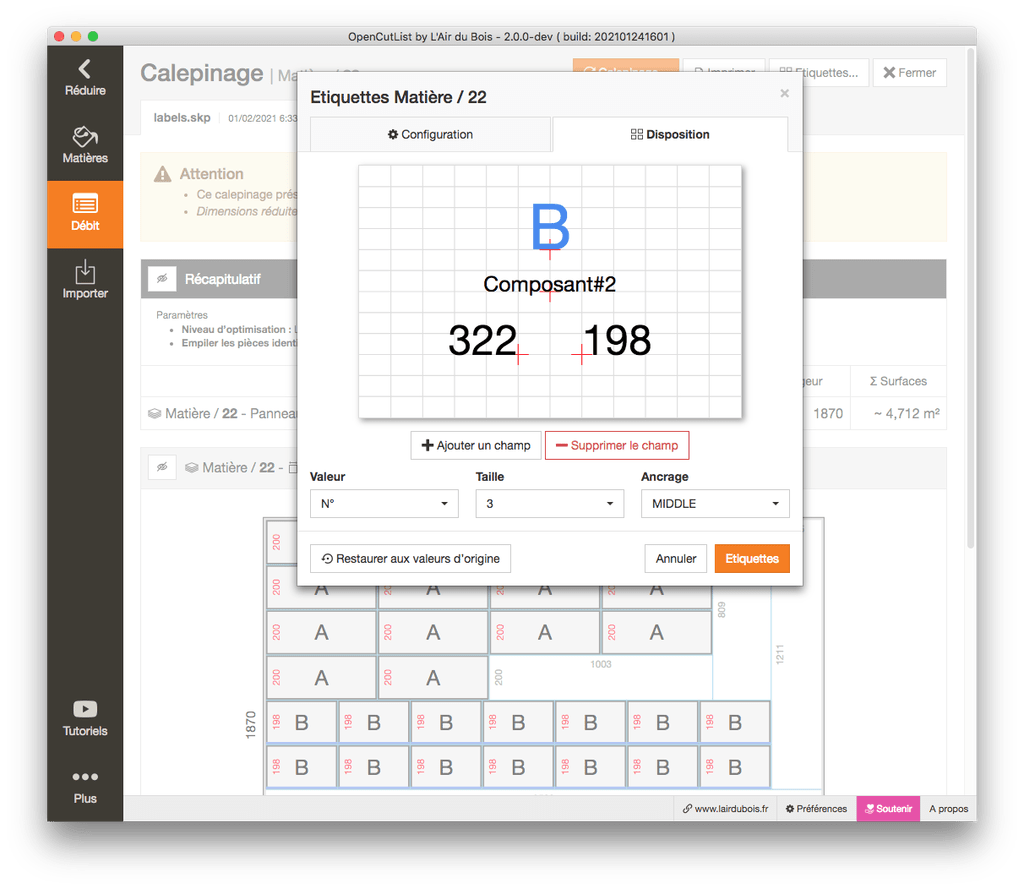The image size is (1024, 889).
Task: Toggle visibility of the Récapitulatif section
Action: (x=162, y=279)
